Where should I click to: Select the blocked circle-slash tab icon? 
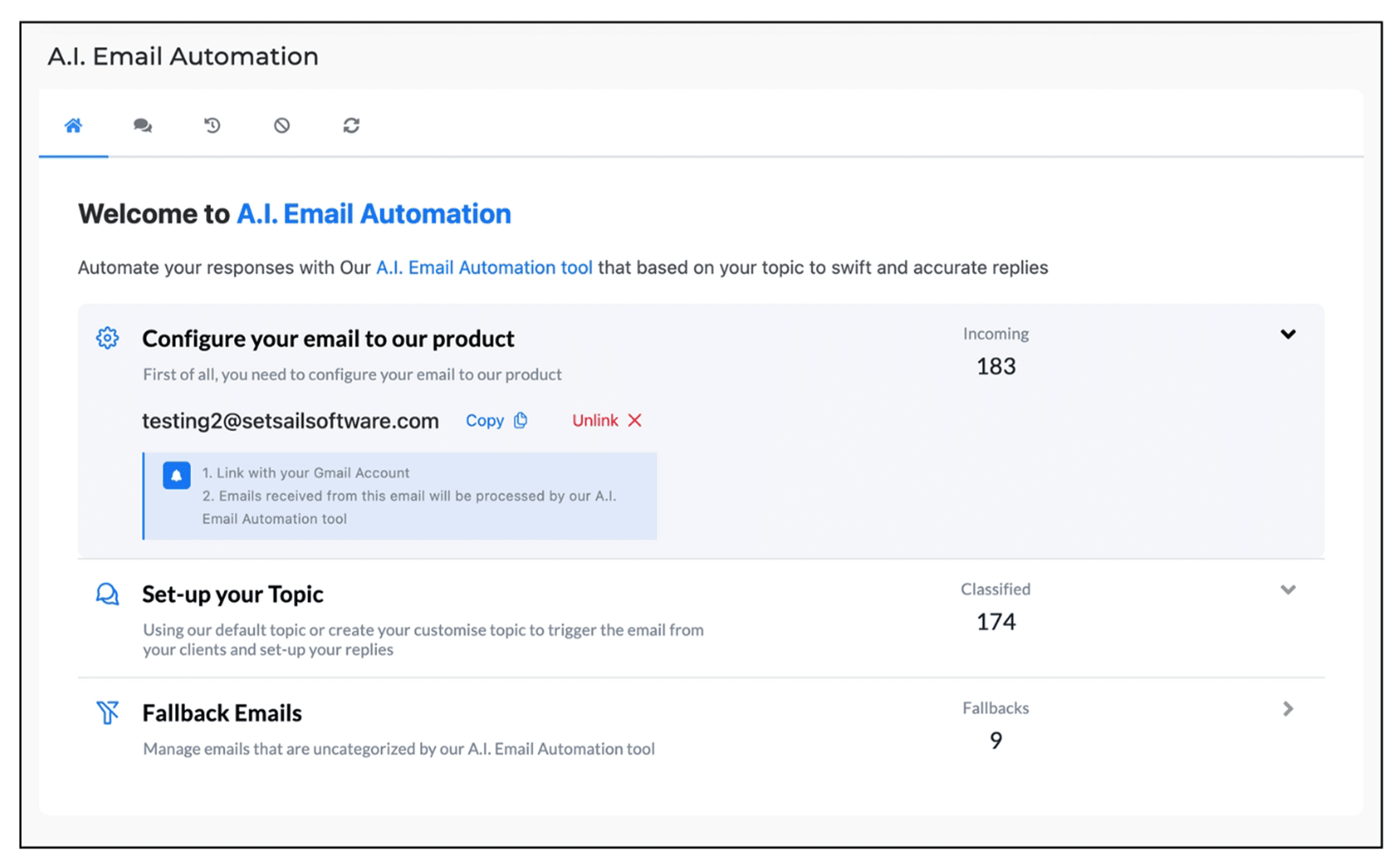pyautogui.click(x=282, y=125)
